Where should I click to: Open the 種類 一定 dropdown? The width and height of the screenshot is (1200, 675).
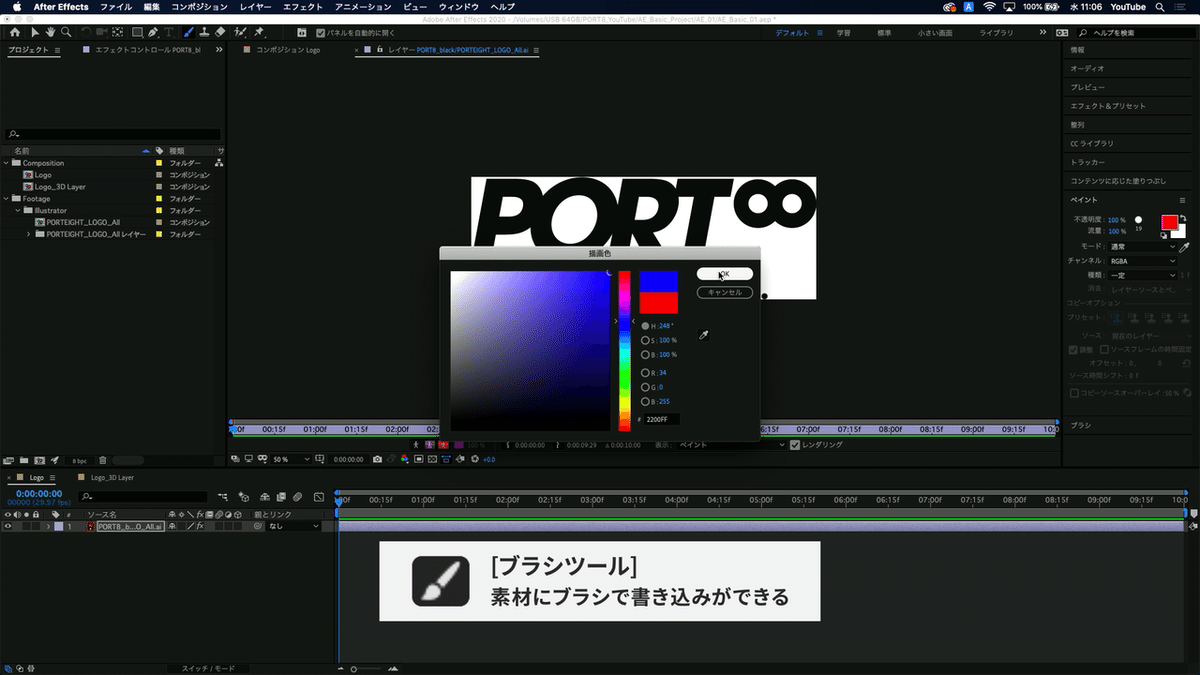pos(1143,275)
